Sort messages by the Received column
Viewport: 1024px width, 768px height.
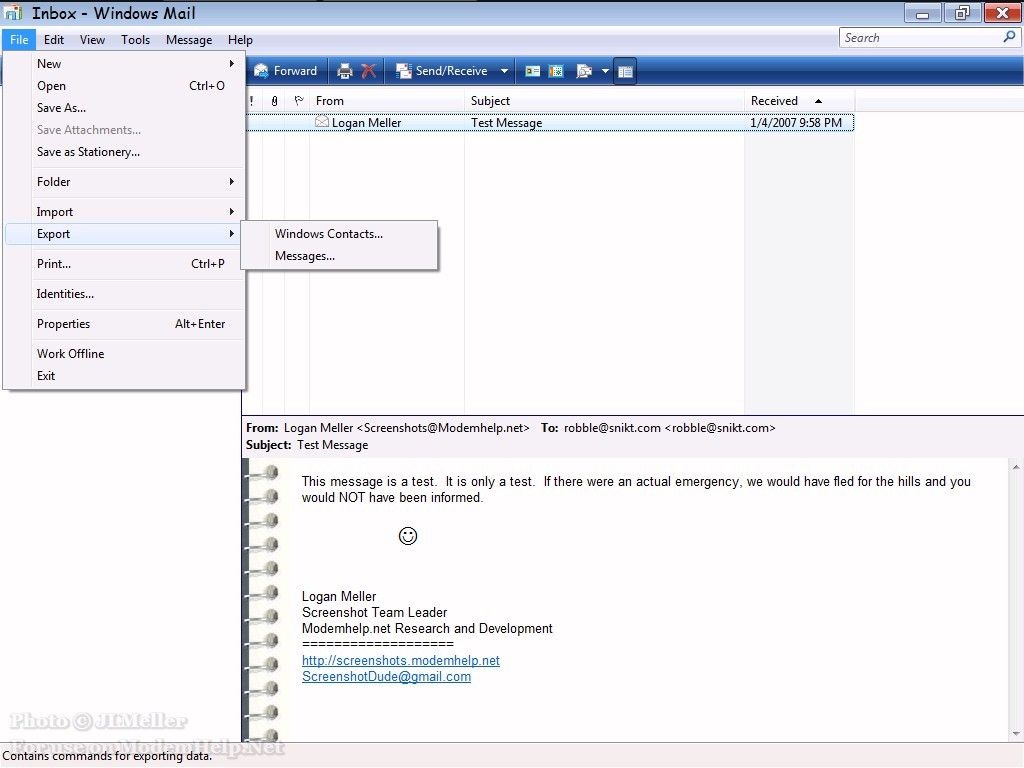(799, 101)
